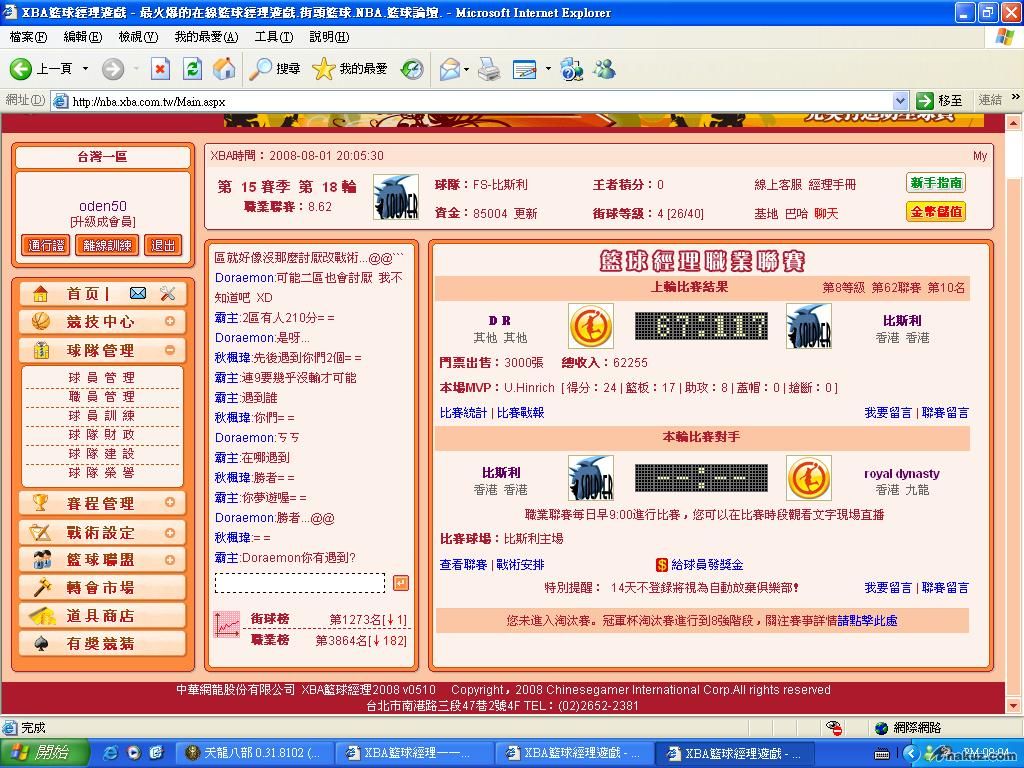Expand the 競技中心 menu section
1024x768 pixels.
coord(170,322)
